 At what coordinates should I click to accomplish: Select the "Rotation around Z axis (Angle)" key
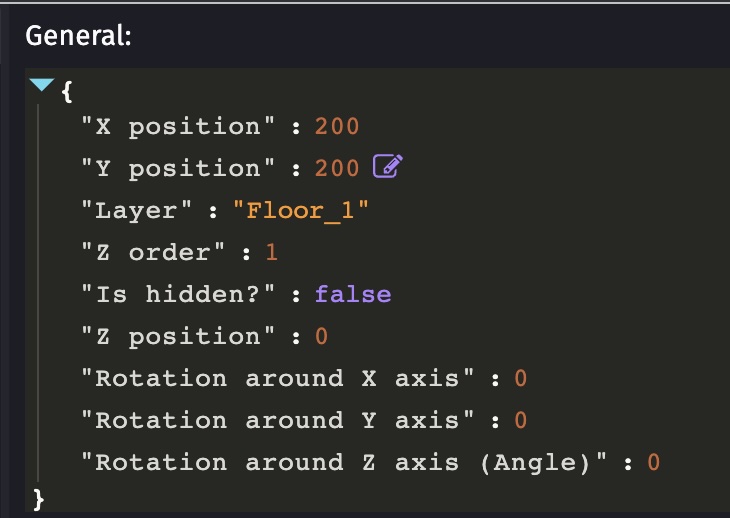click(345, 462)
